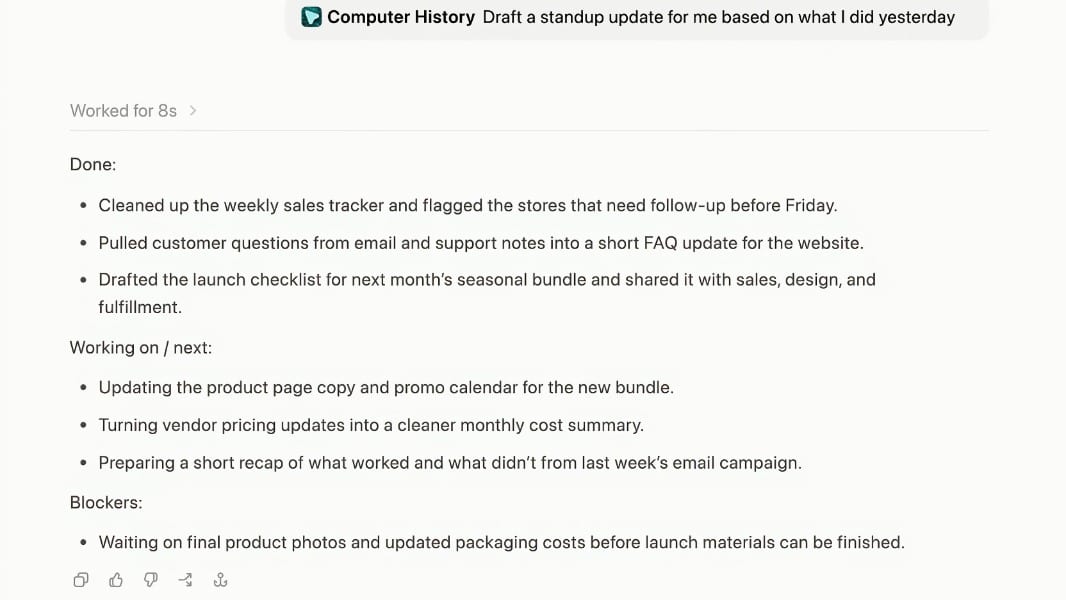Click the FAQ update bullet line
This screenshot has width=1066, height=600.
point(481,243)
